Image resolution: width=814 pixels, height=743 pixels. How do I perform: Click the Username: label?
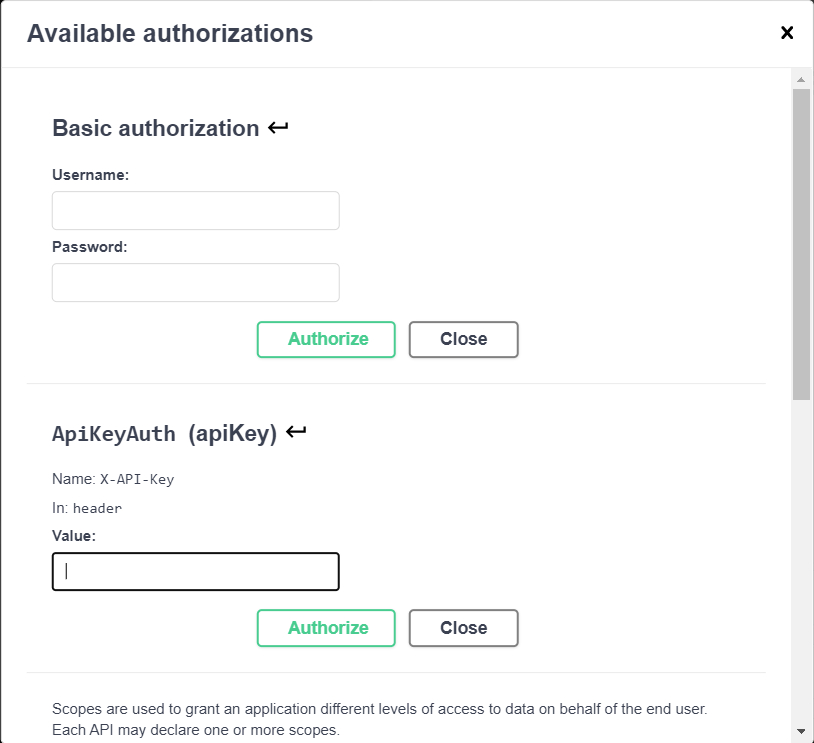pos(90,175)
